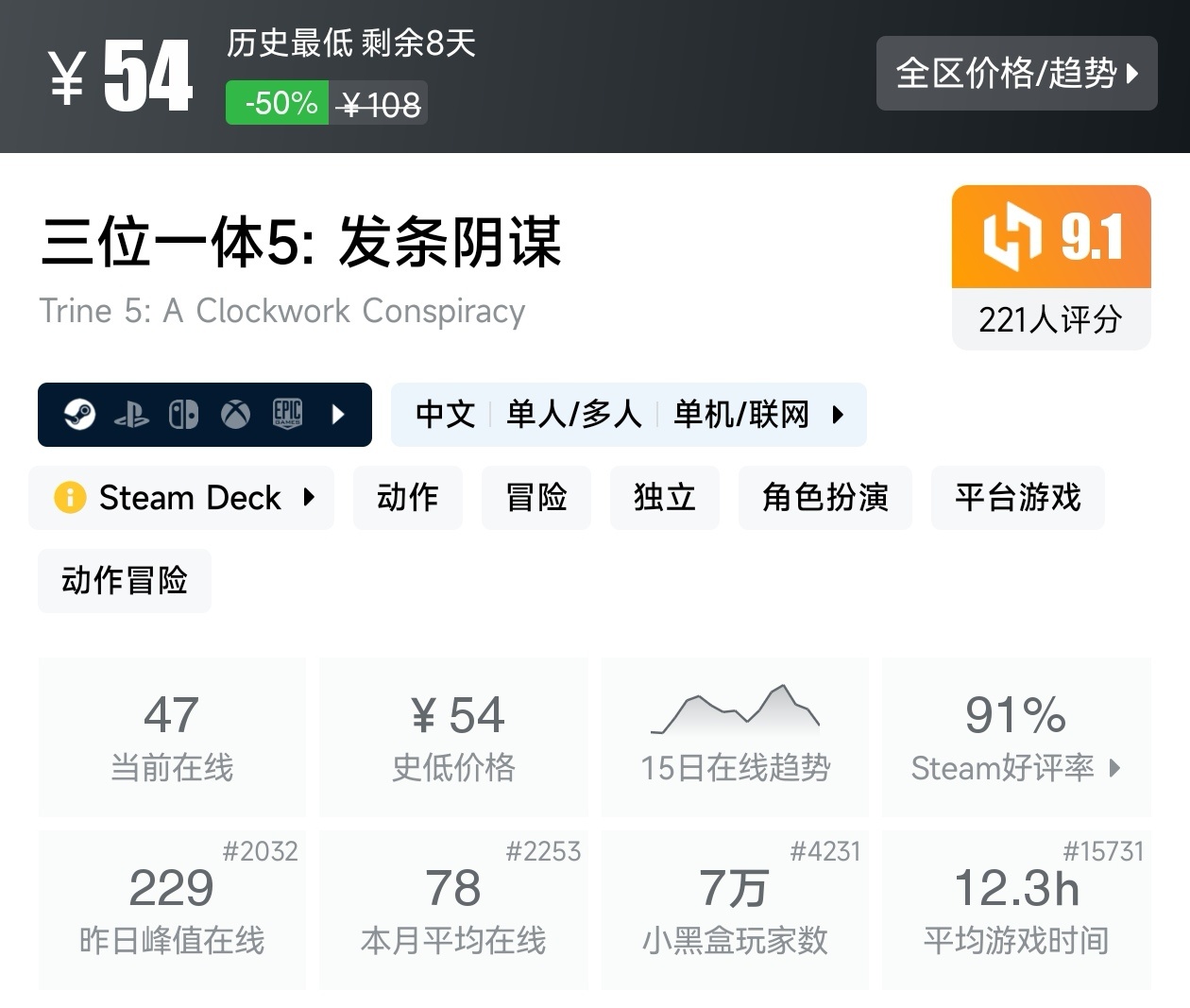1190x1008 pixels.
Task: Expand Steam Deck compatibility details
Action: (309, 497)
